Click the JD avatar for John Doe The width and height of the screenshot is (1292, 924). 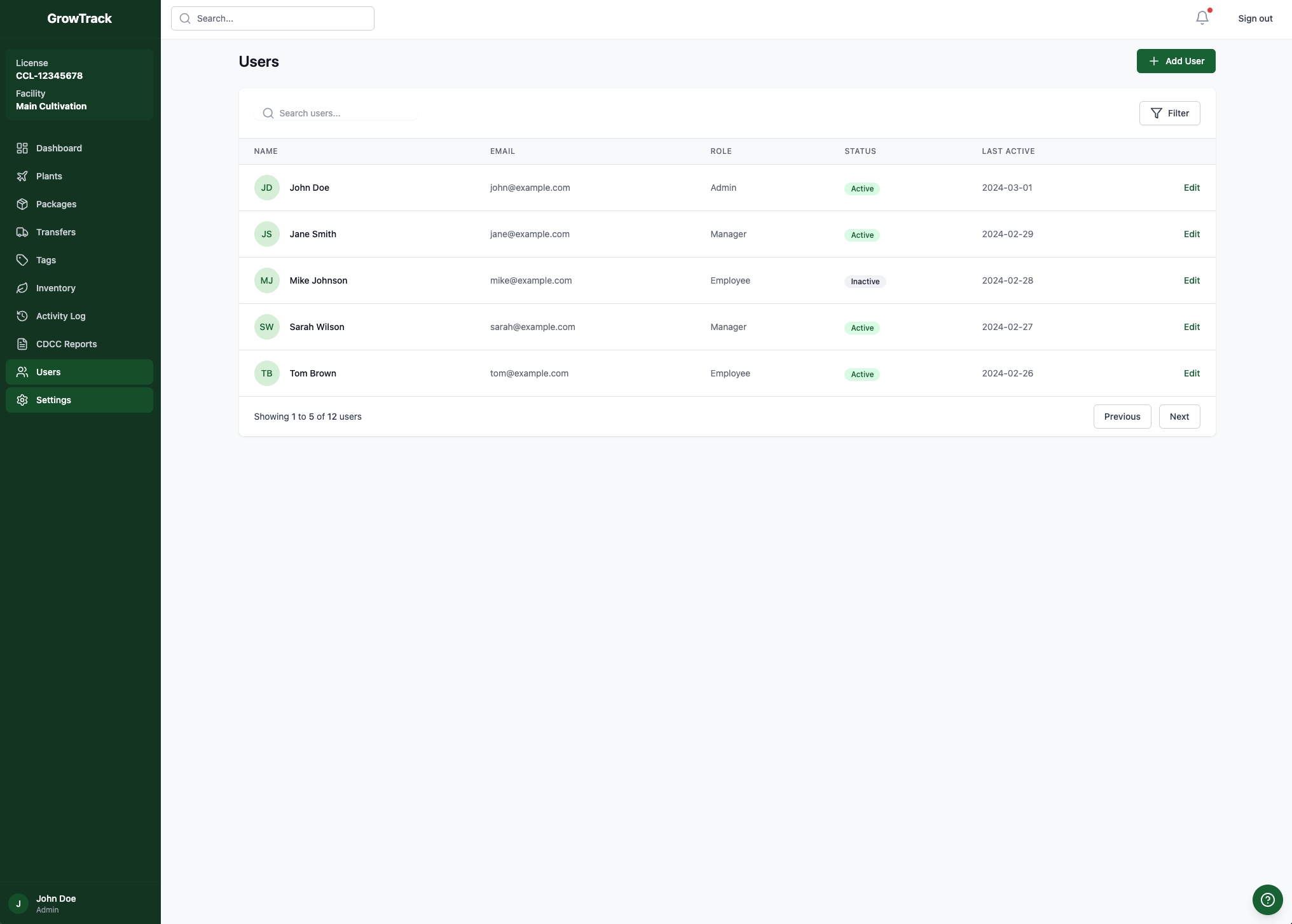click(266, 188)
